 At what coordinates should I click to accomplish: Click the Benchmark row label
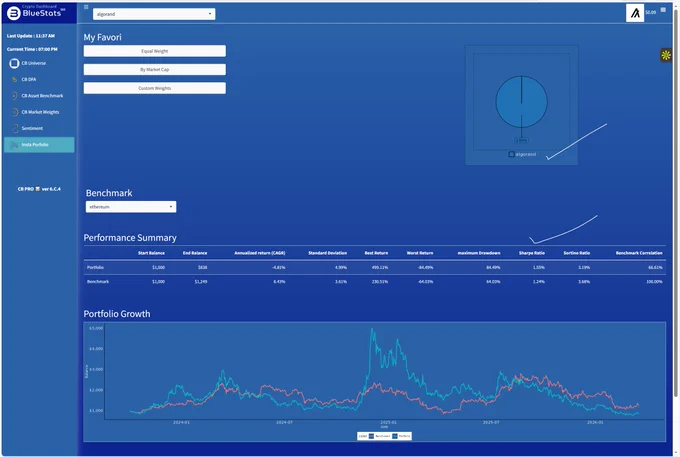click(x=98, y=282)
